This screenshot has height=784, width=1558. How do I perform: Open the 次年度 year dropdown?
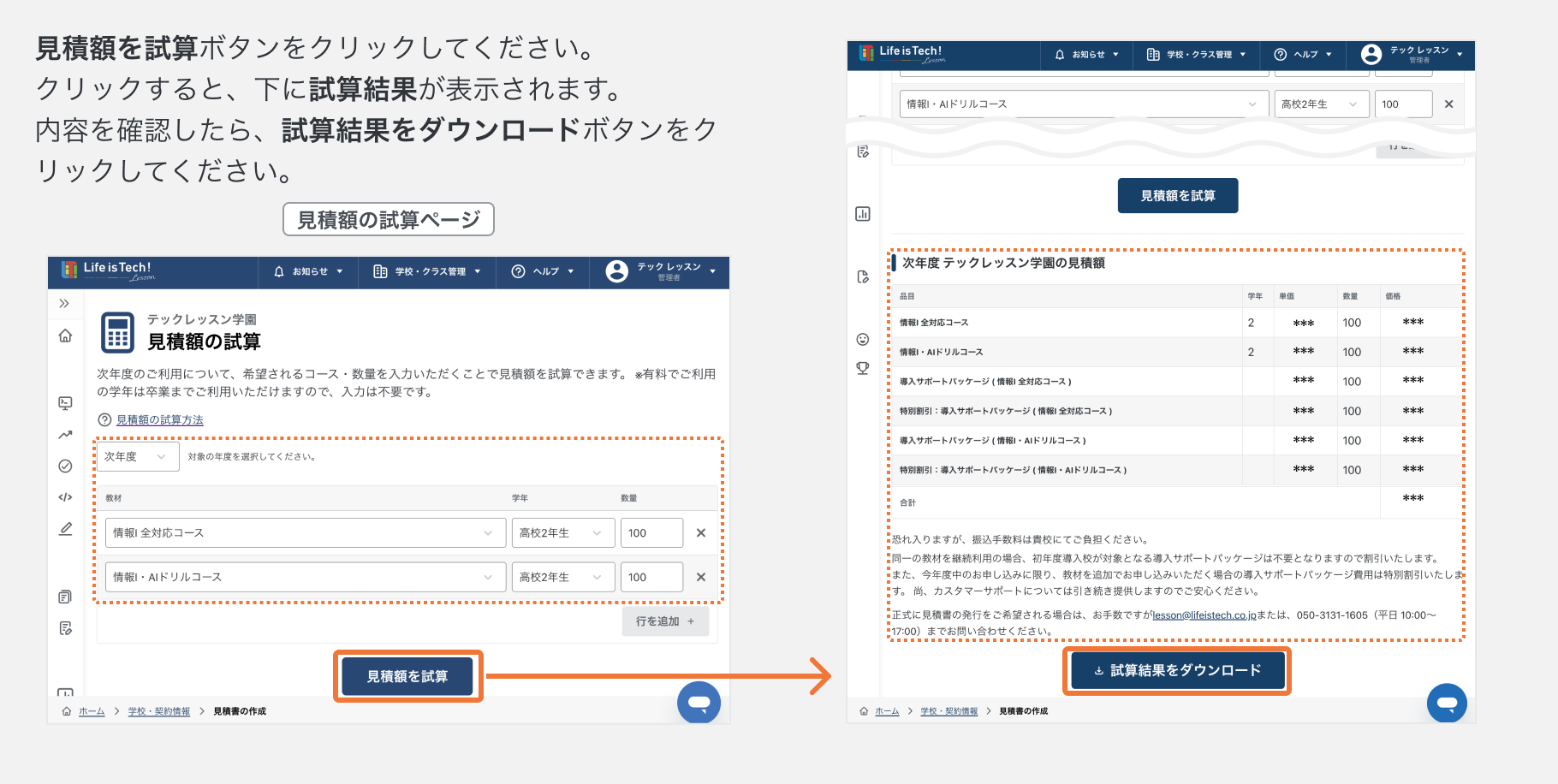(138, 456)
